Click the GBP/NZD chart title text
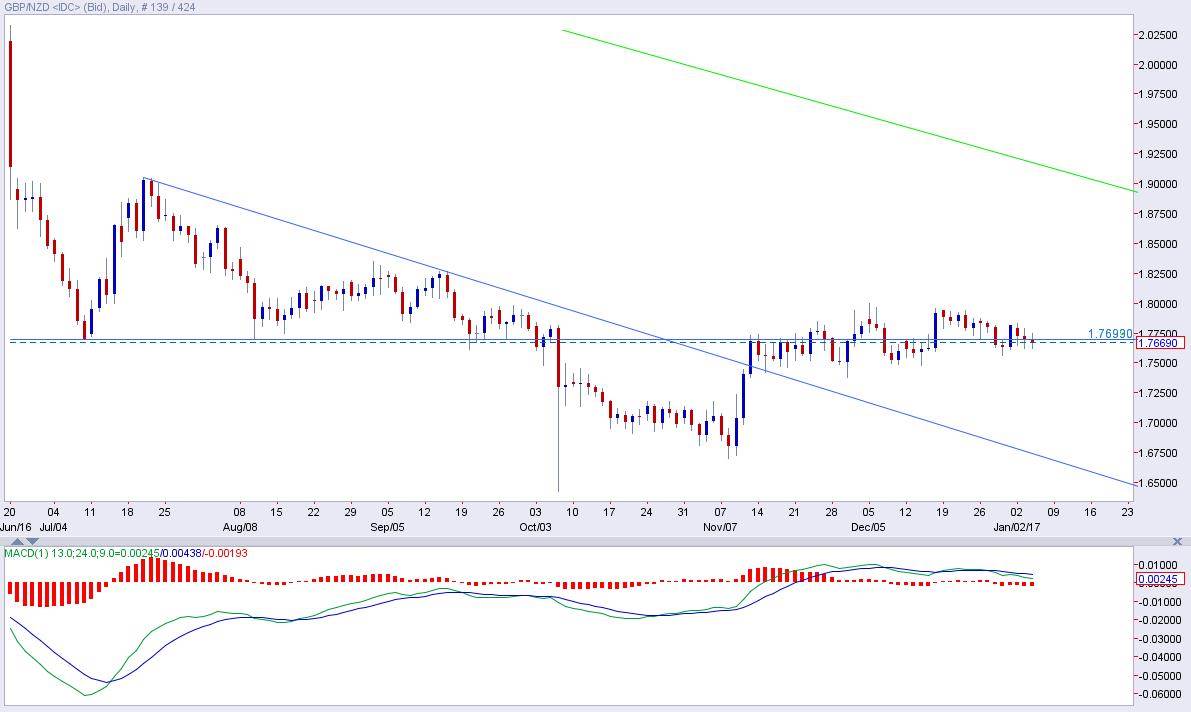Image resolution: width=1191 pixels, height=712 pixels. tap(99, 7)
